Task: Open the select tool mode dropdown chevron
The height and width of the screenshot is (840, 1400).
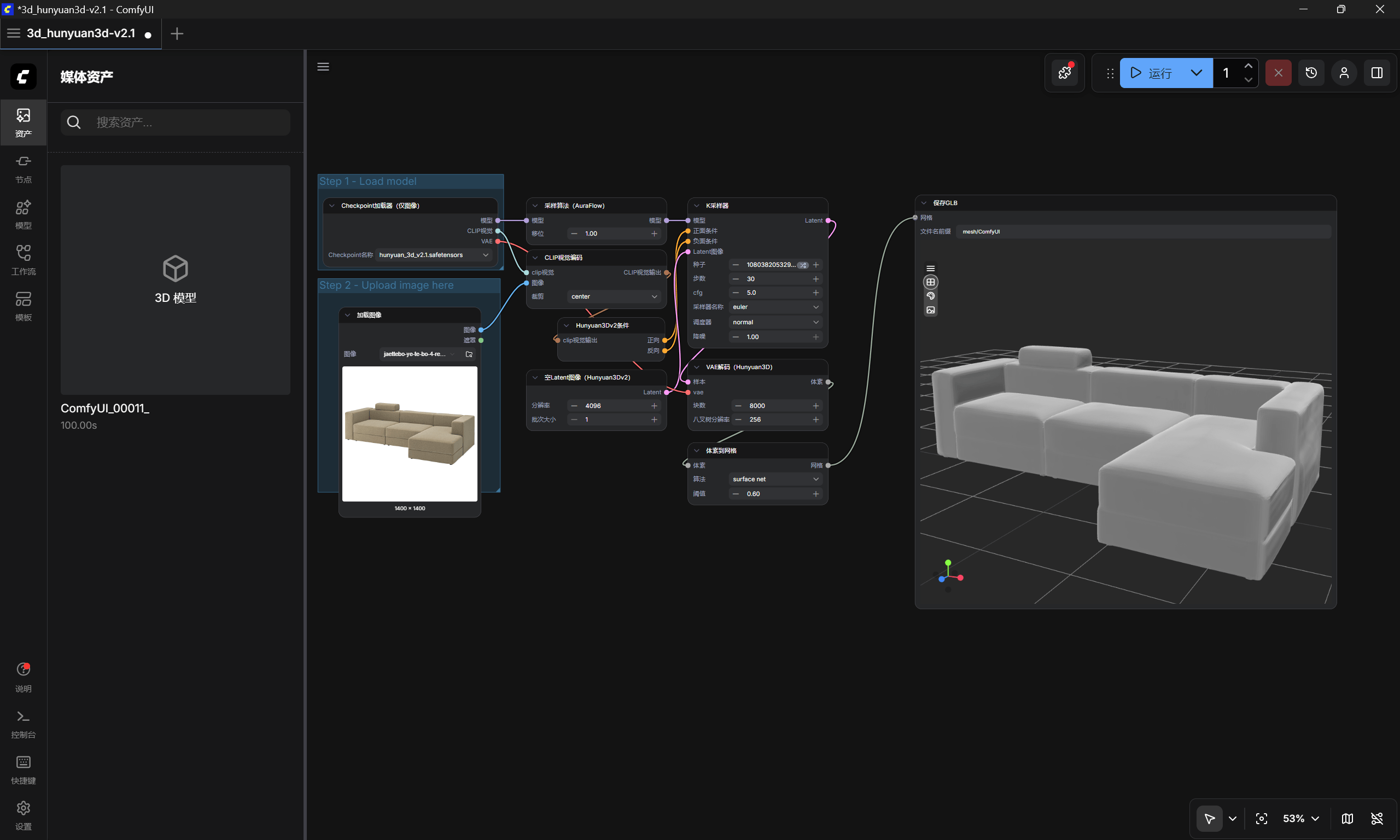Action: click(x=1233, y=819)
